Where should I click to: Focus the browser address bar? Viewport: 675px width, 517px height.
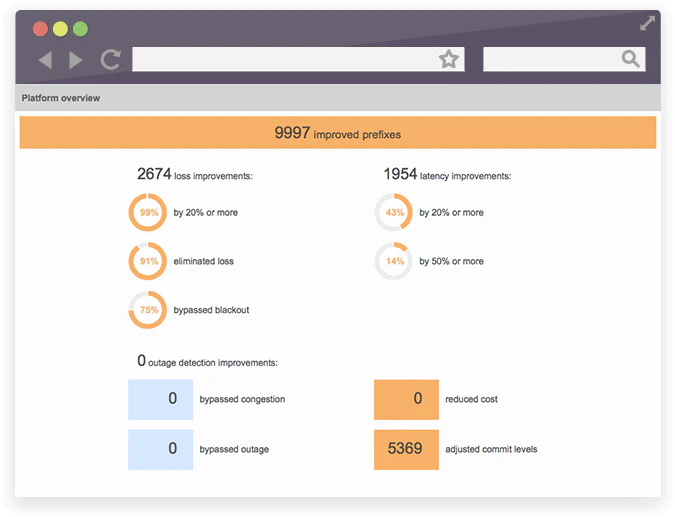coord(298,59)
